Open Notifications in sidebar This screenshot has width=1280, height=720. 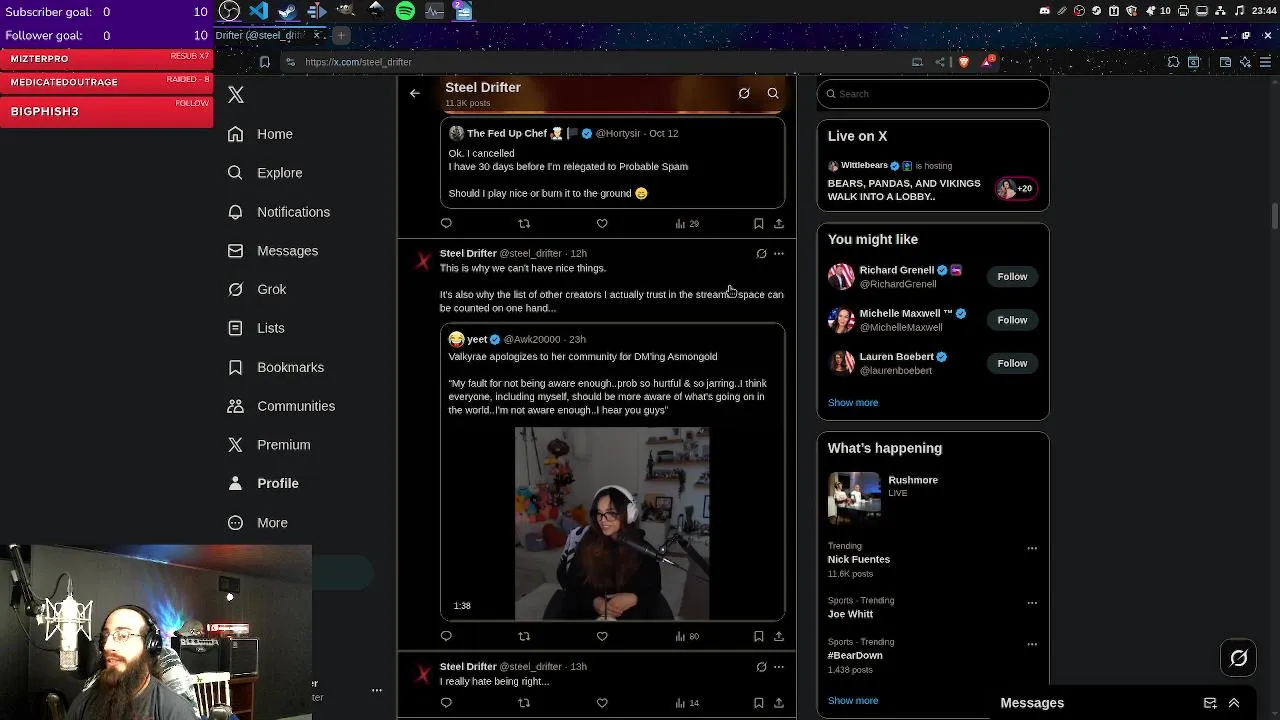pos(279,212)
